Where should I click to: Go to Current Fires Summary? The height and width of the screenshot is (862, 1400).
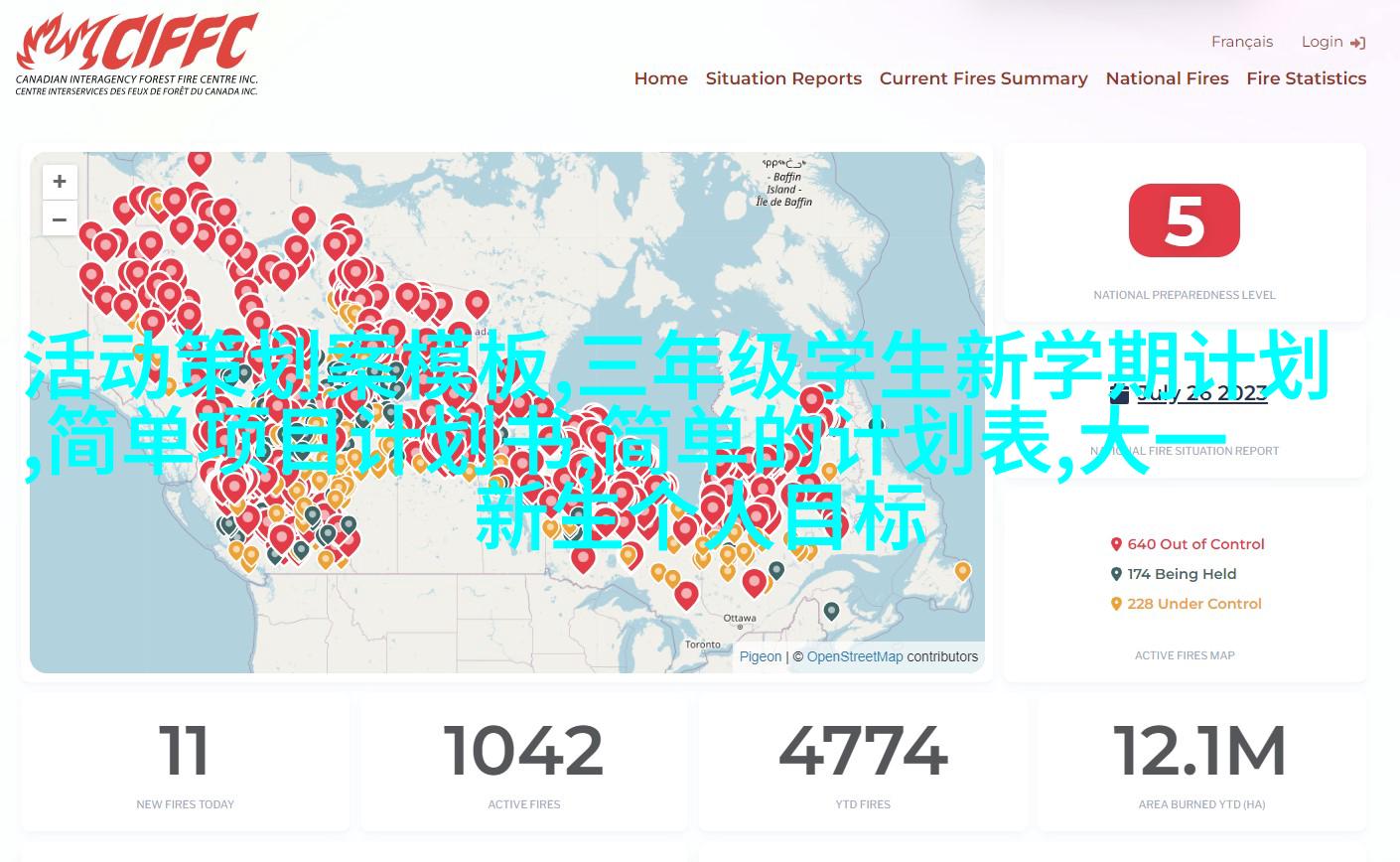(x=983, y=78)
